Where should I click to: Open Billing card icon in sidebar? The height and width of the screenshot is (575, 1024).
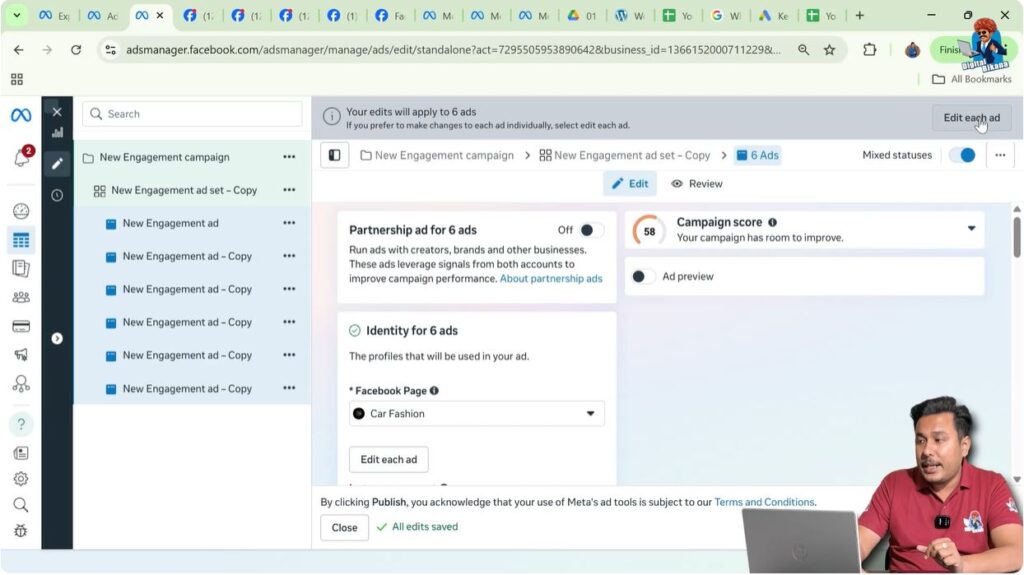pyautogui.click(x=21, y=326)
